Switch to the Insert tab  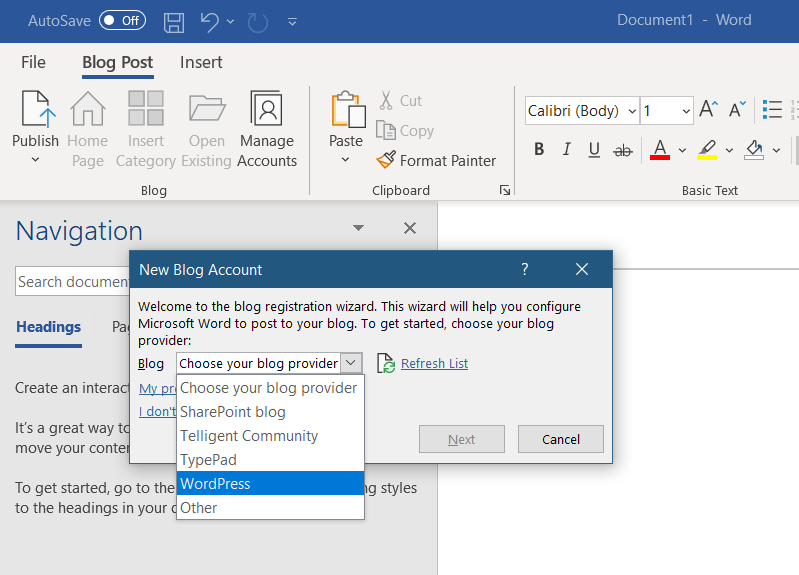(201, 62)
